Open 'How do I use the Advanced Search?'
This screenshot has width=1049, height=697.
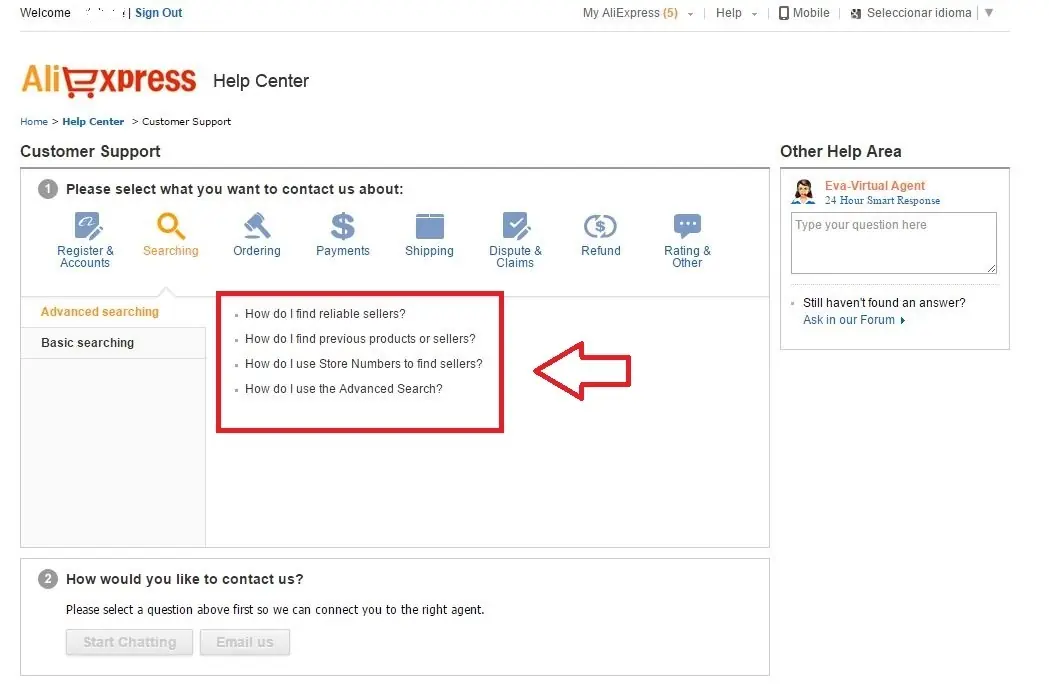coord(343,389)
